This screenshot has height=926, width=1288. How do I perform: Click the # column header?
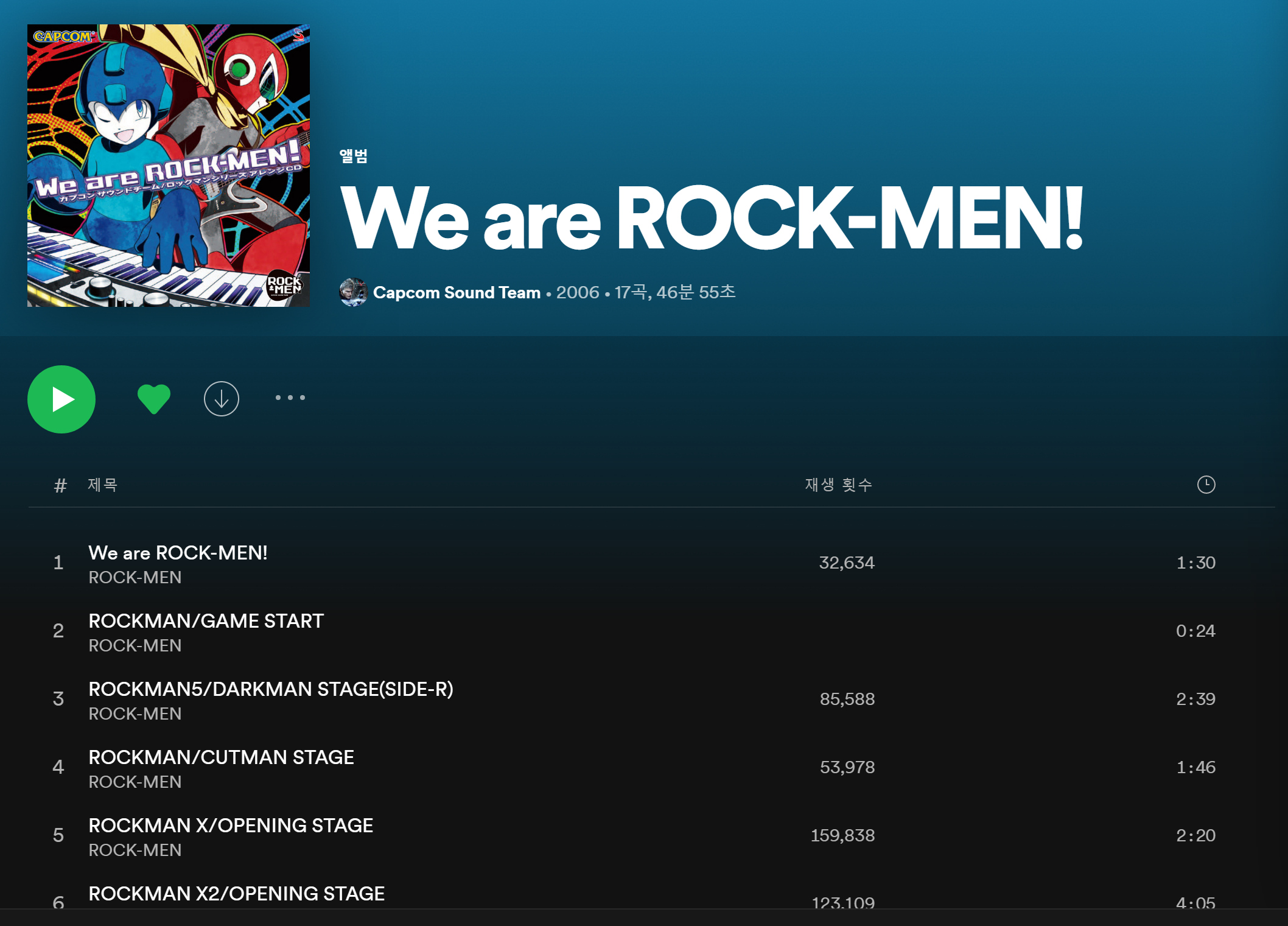click(60, 485)
